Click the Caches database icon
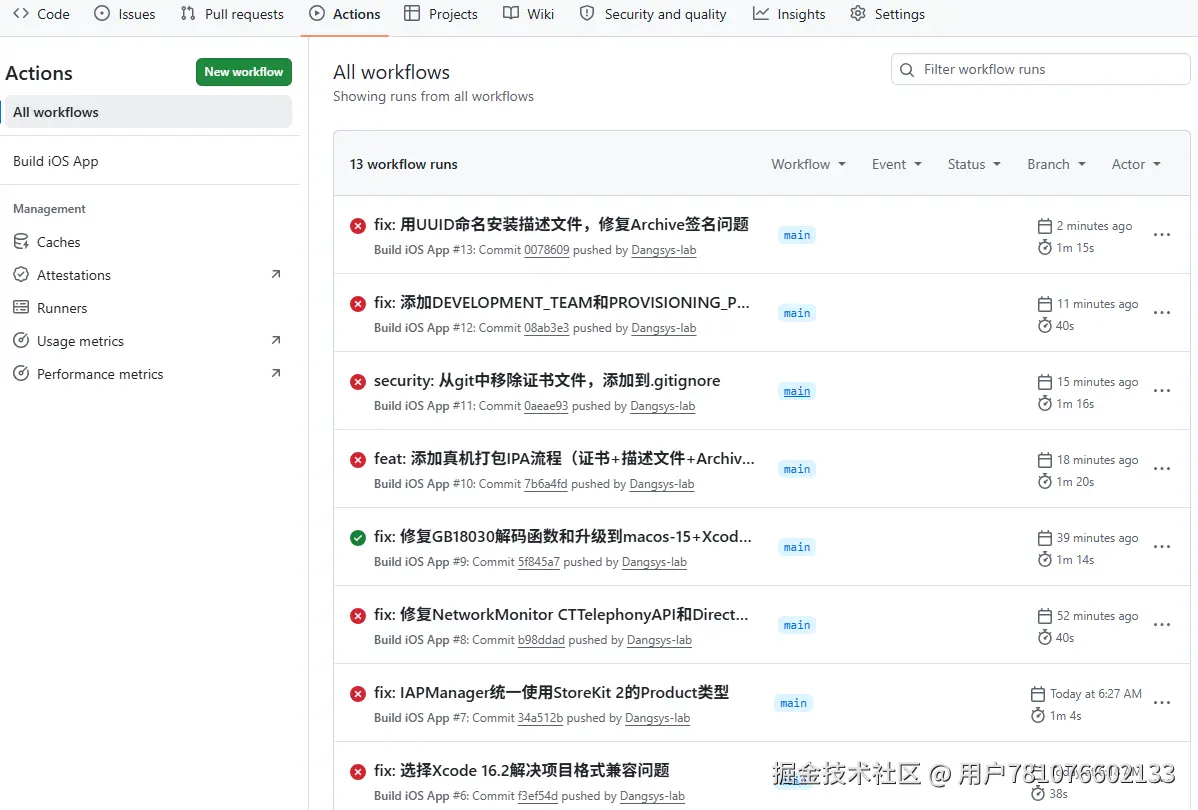Viewport: 1198px width, 810px height. coord(21,241)
